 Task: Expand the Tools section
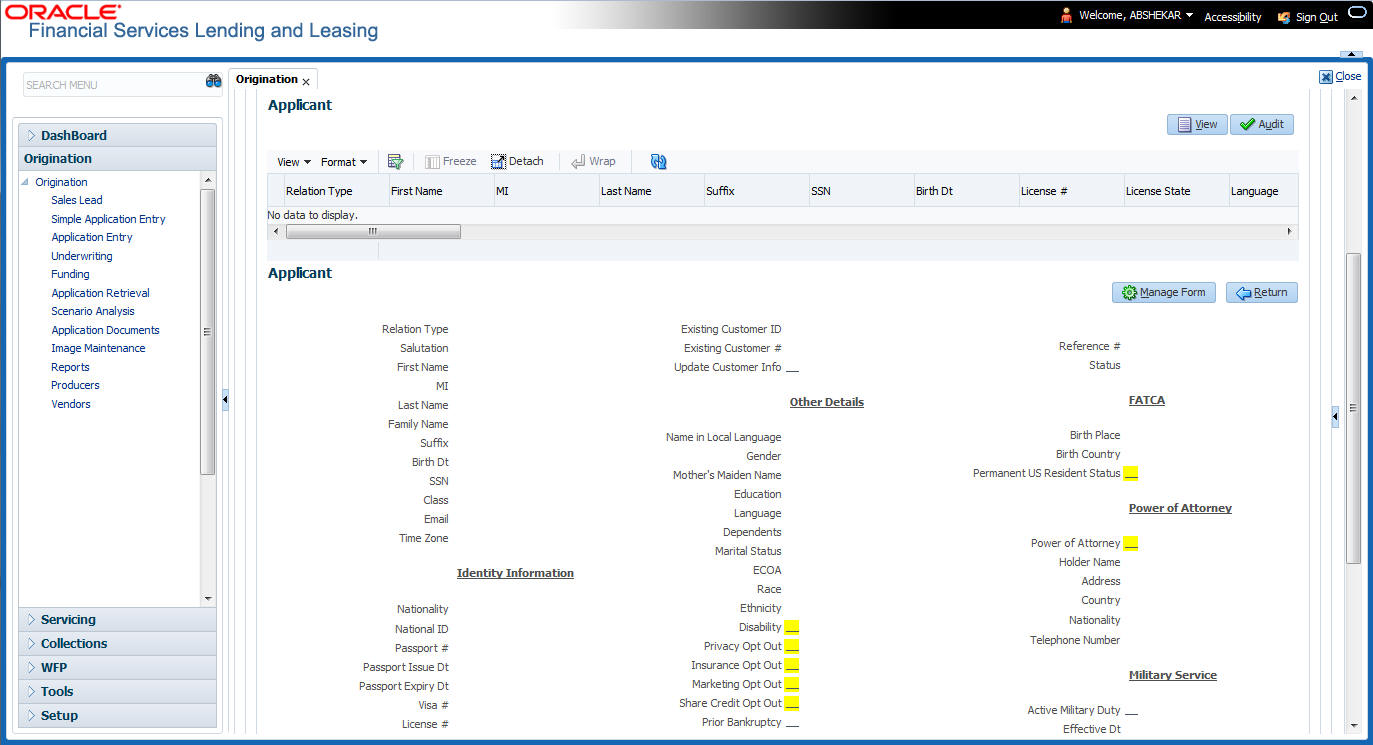tap(117, 691)
